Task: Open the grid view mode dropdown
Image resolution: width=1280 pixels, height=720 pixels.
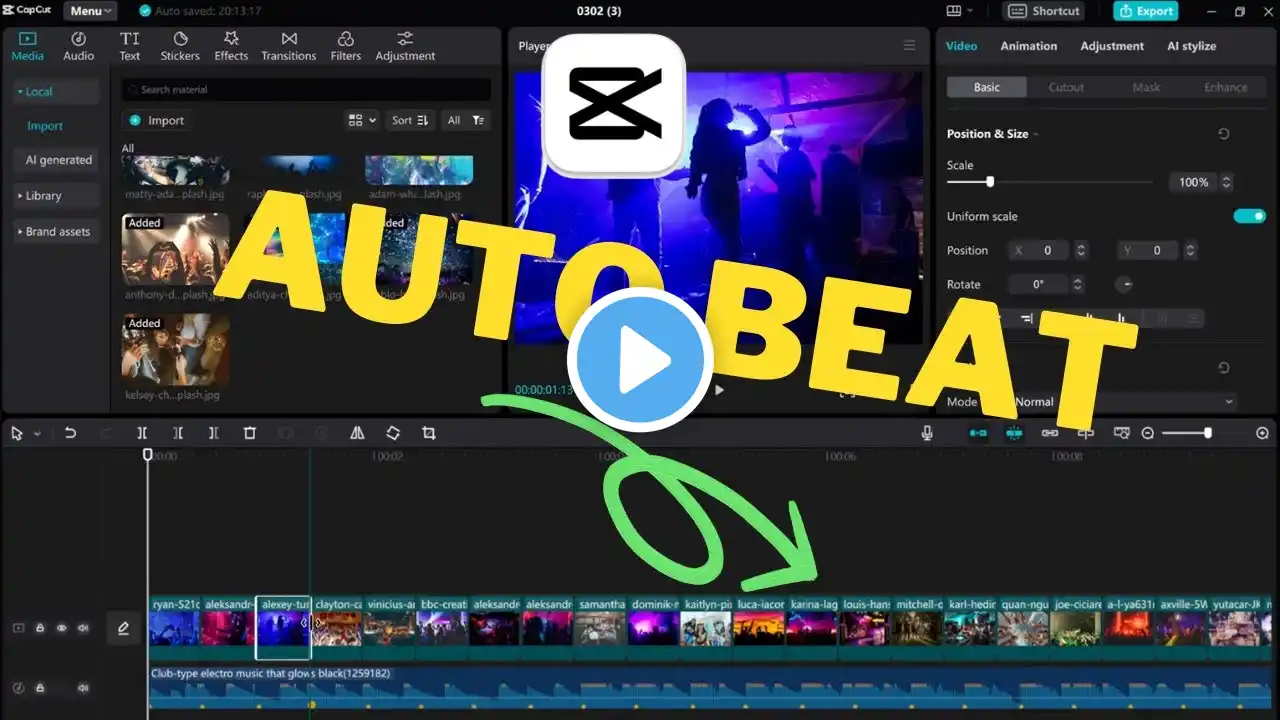Action: point(362,120)
